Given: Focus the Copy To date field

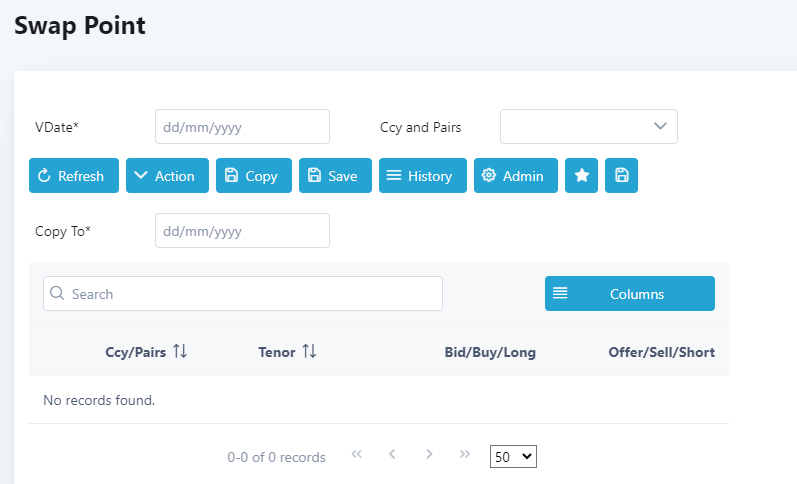Looking at the screenshot, I should 242,230.
